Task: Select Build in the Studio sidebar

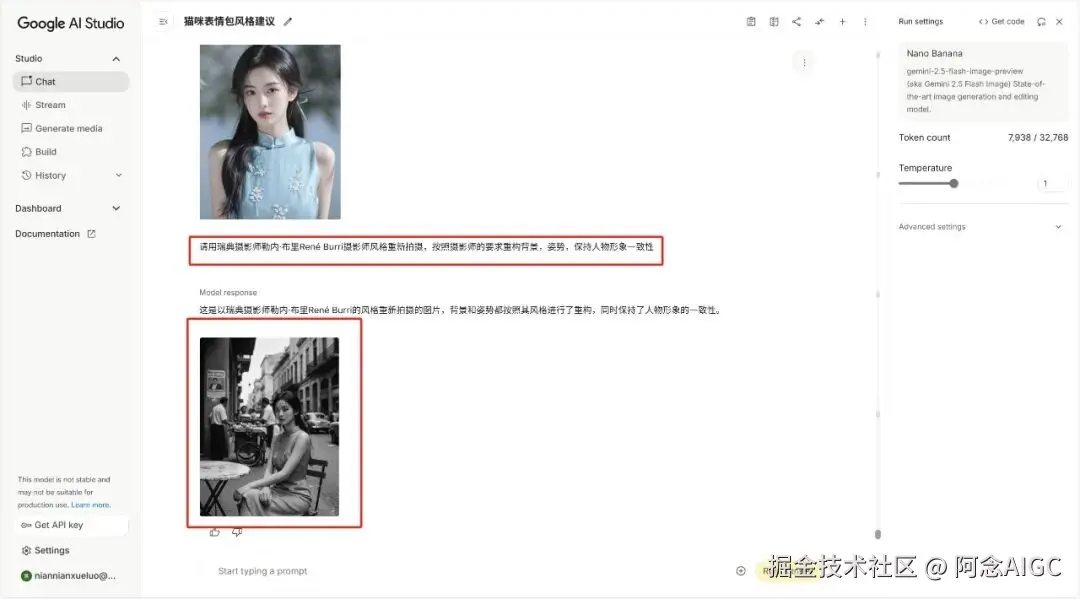Action: 44,151
